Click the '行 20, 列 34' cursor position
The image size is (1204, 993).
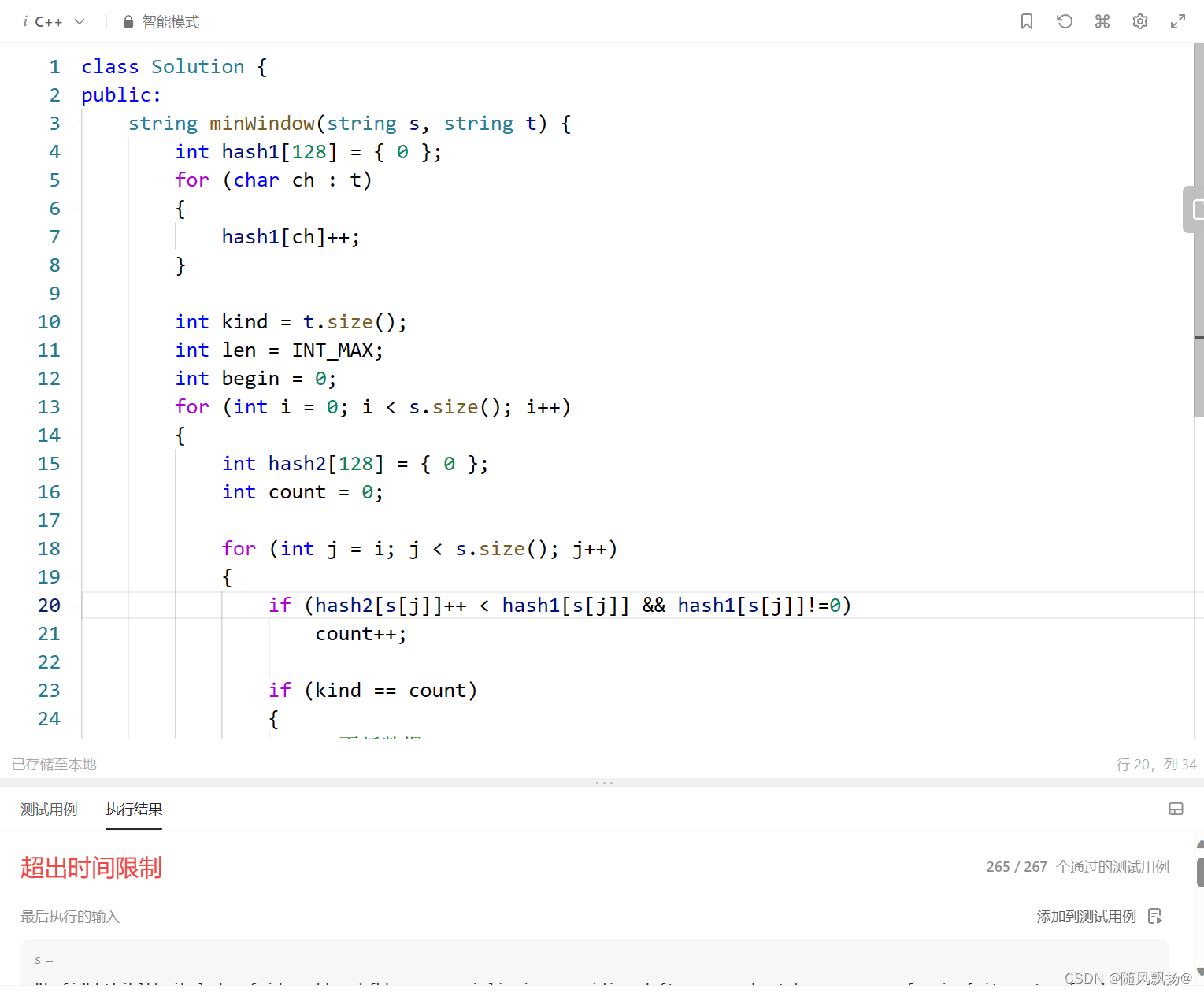point(1156,765)
